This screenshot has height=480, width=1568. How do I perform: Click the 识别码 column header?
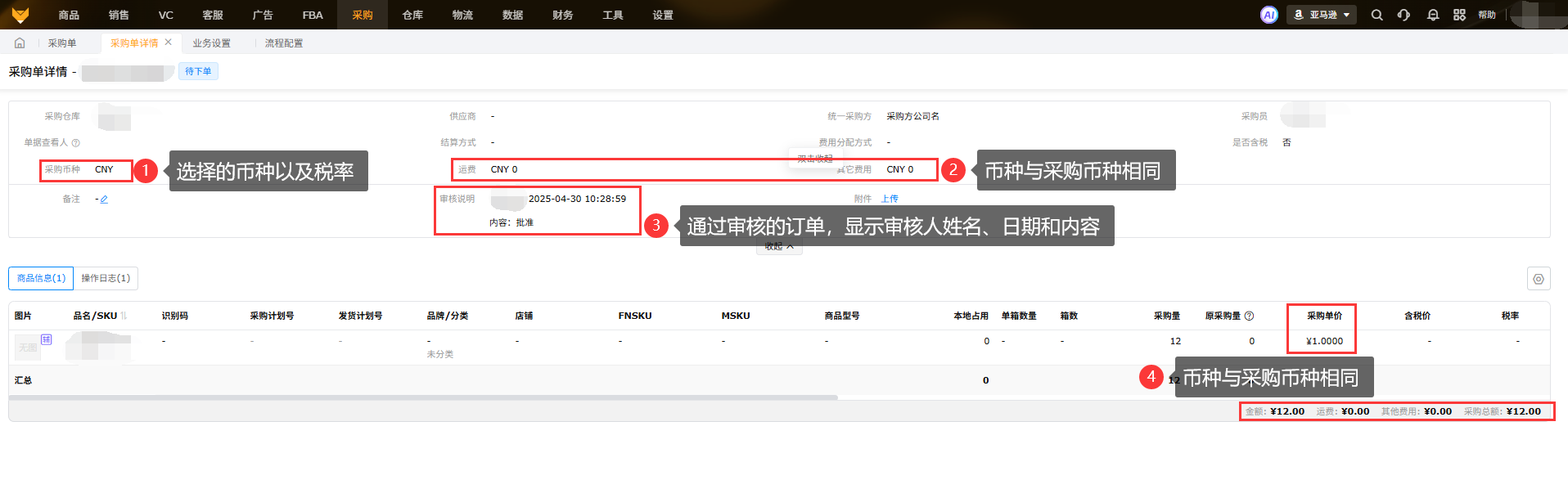[x=175, y=316]
